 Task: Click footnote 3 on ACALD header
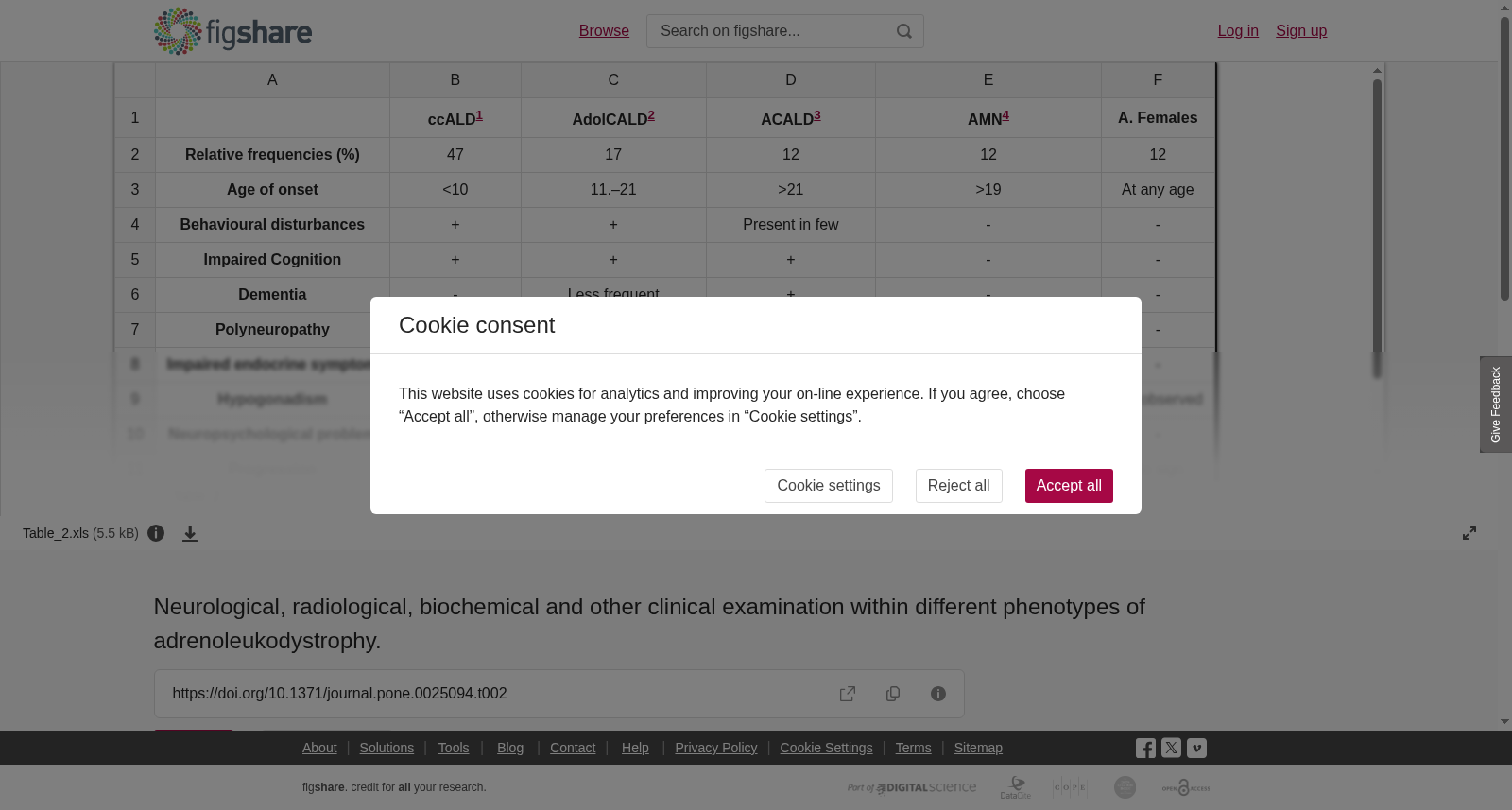point(817,115)
